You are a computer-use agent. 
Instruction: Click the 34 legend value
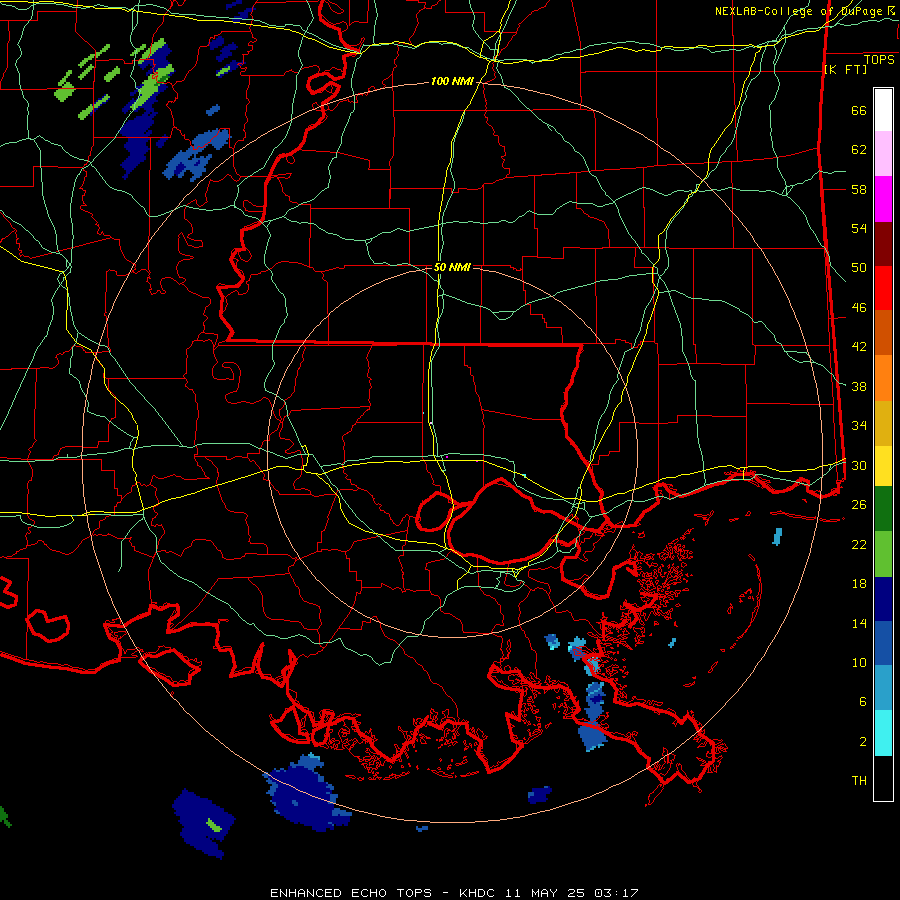pos(859,425)
